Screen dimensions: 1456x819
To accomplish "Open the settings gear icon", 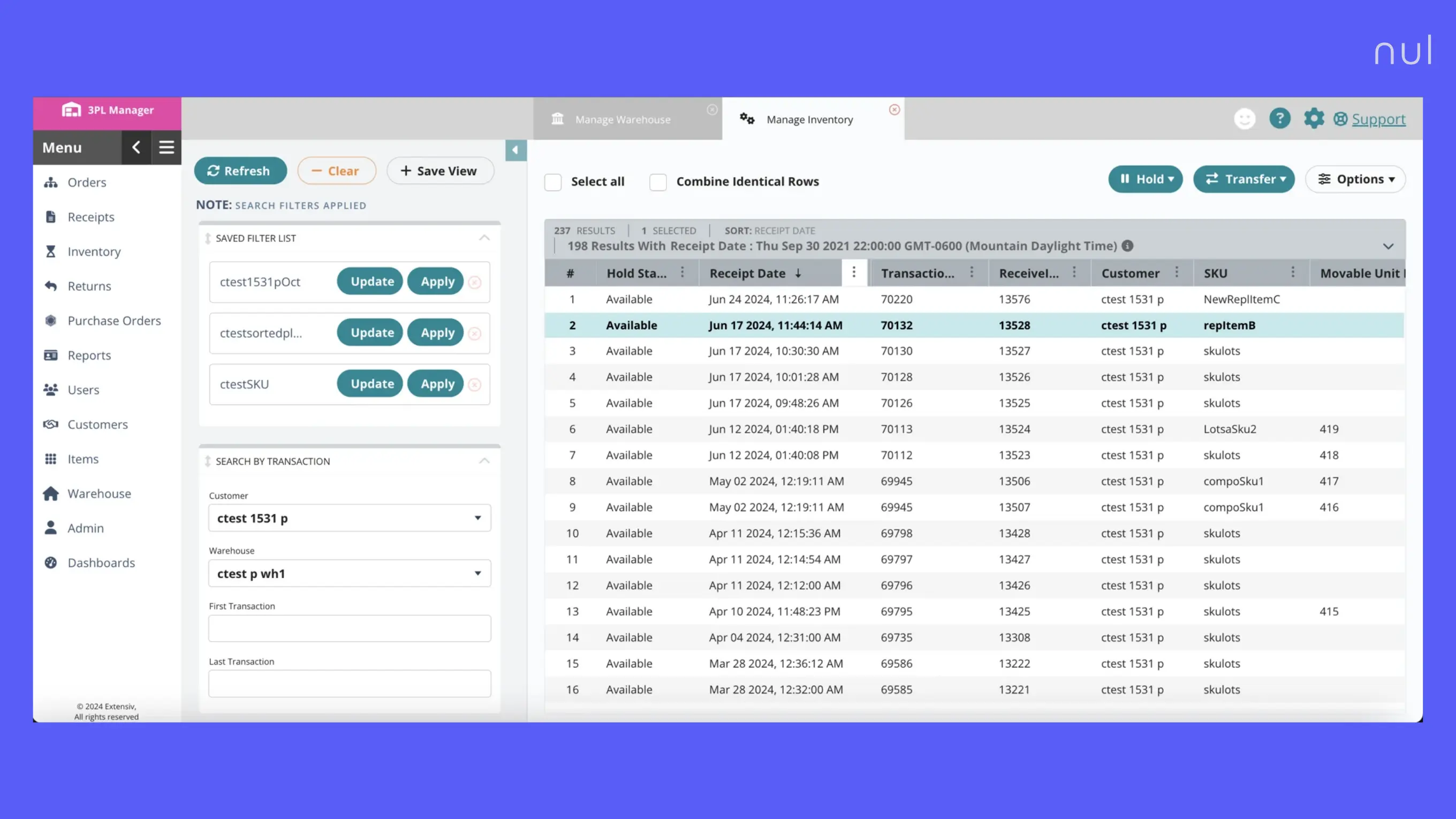I will [x=1314, y=119].
